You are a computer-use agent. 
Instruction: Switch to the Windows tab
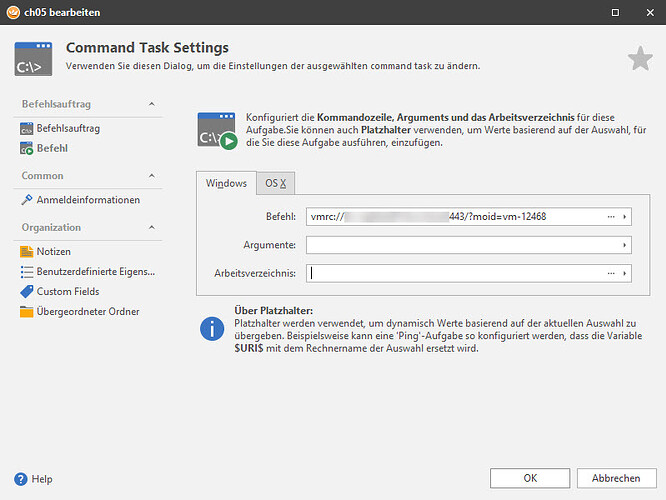[x=226, y=184]
